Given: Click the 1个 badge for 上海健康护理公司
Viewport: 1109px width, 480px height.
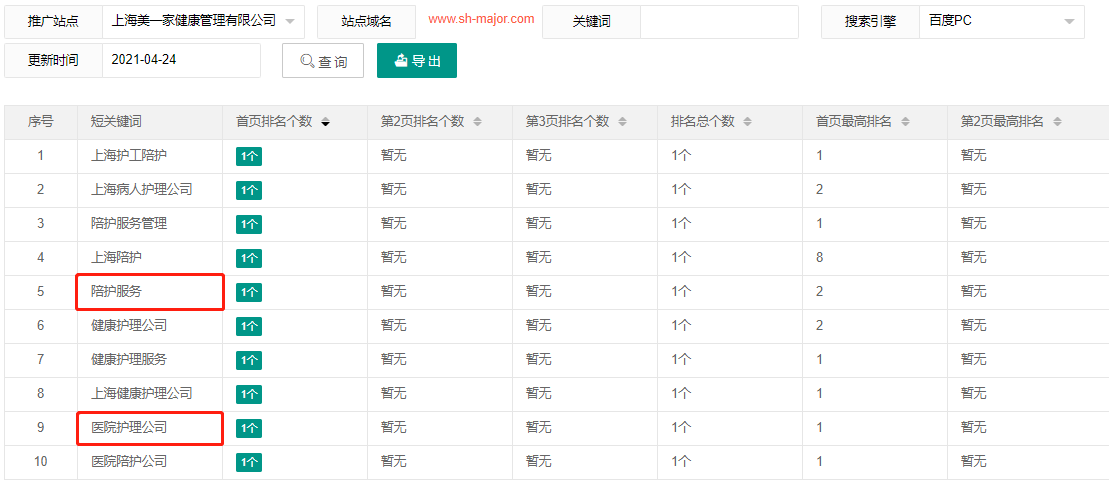Looking at the screenshot, I should point(249,394).
